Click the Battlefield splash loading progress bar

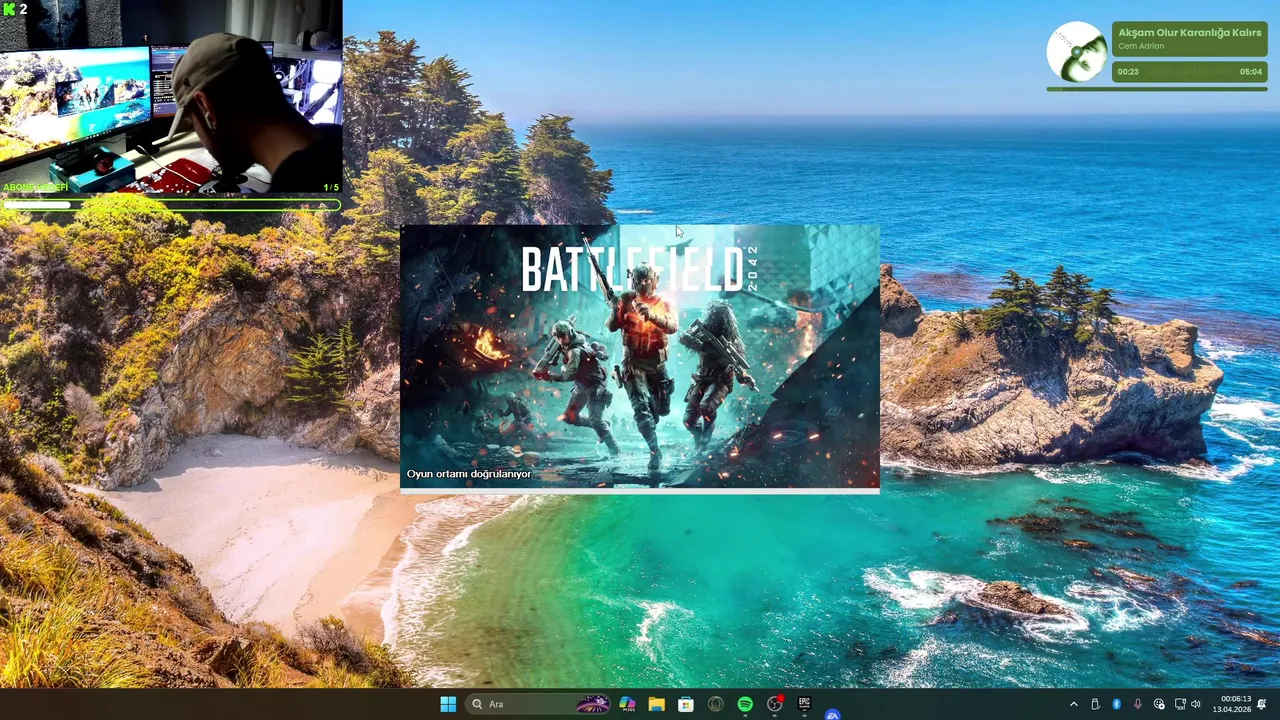640,491
